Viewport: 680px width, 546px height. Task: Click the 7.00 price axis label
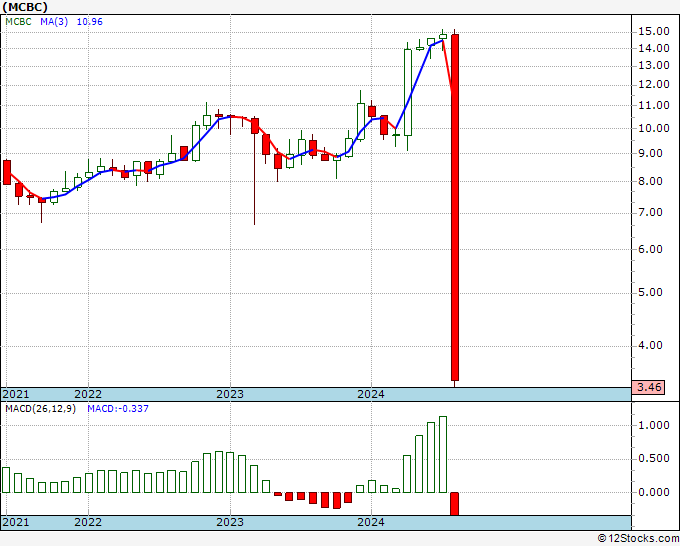click(651, 213)
